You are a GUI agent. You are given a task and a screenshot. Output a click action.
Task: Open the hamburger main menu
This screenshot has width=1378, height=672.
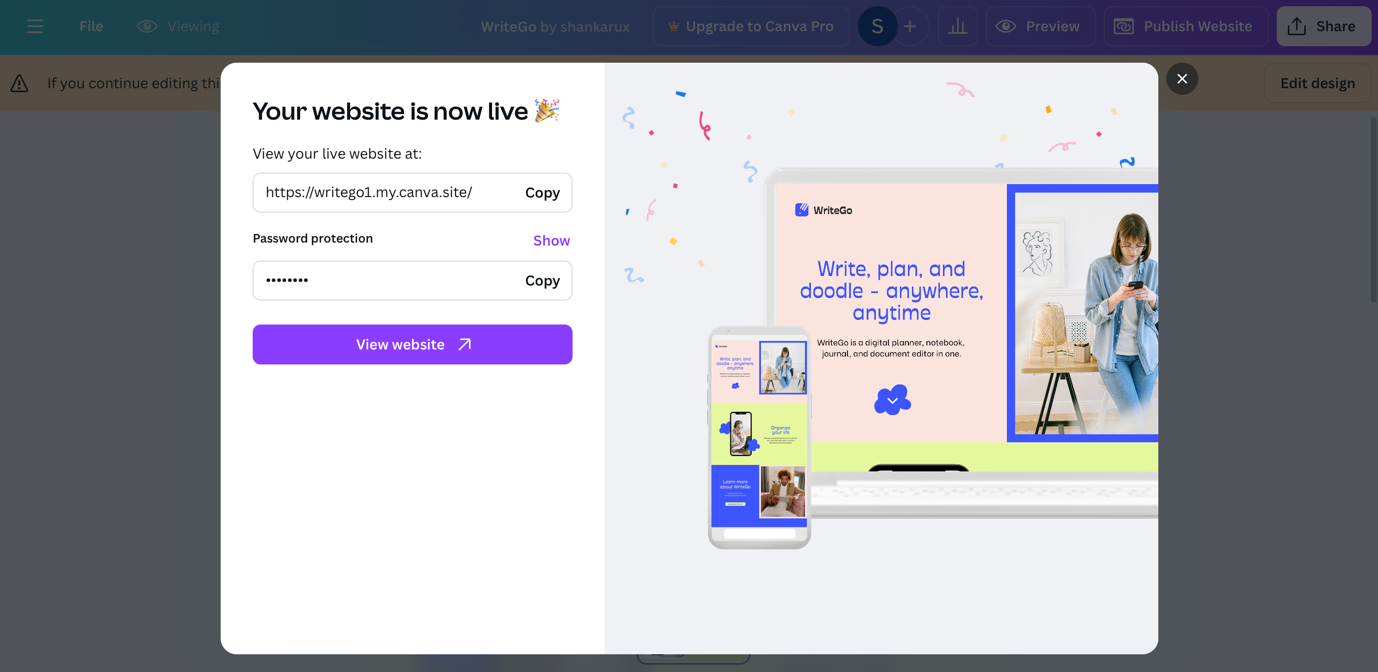click(x=35, y=27)
